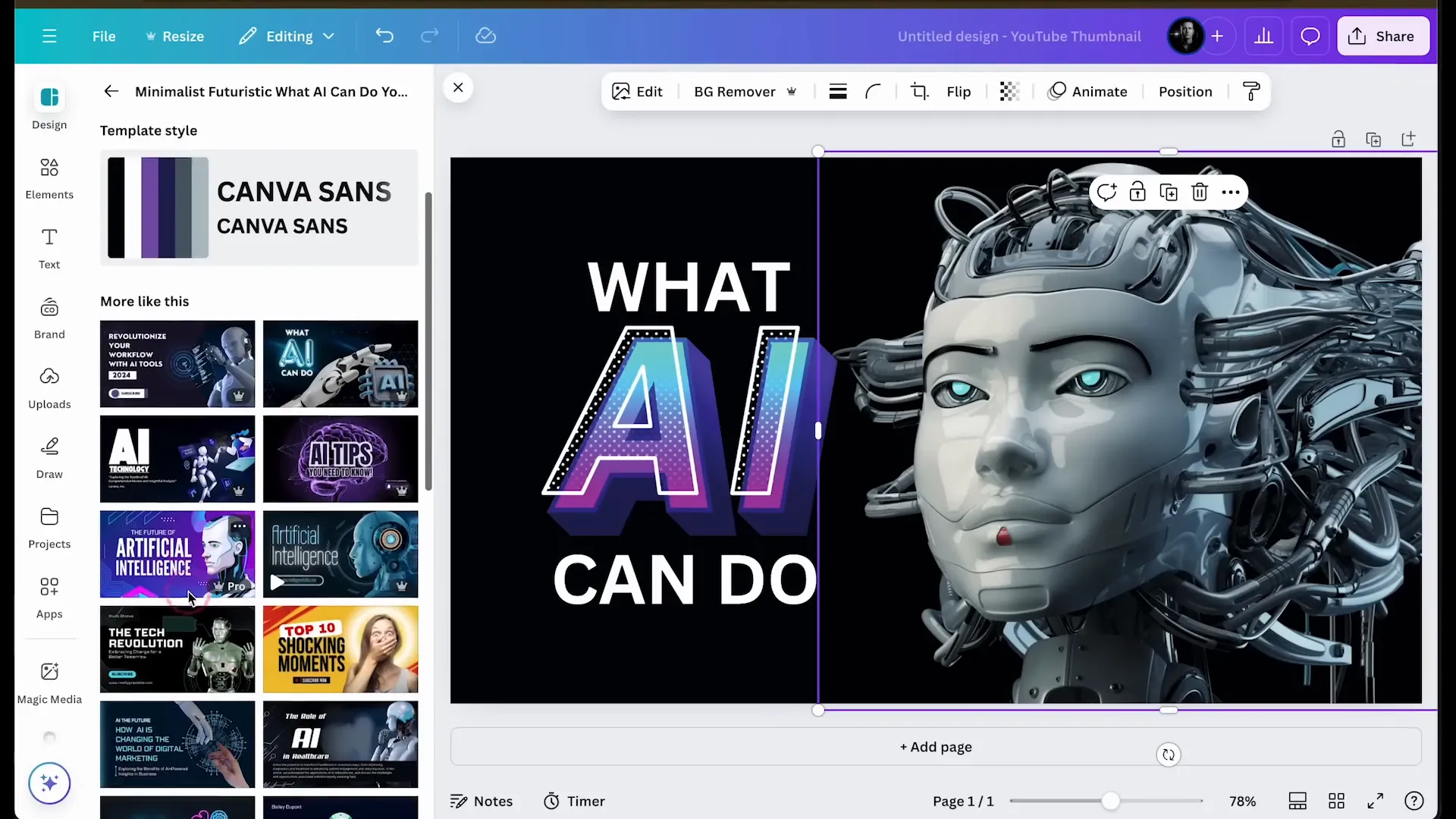Select The Tech Revolution template
Screen dimensions: 1456x819
(177, 649)
